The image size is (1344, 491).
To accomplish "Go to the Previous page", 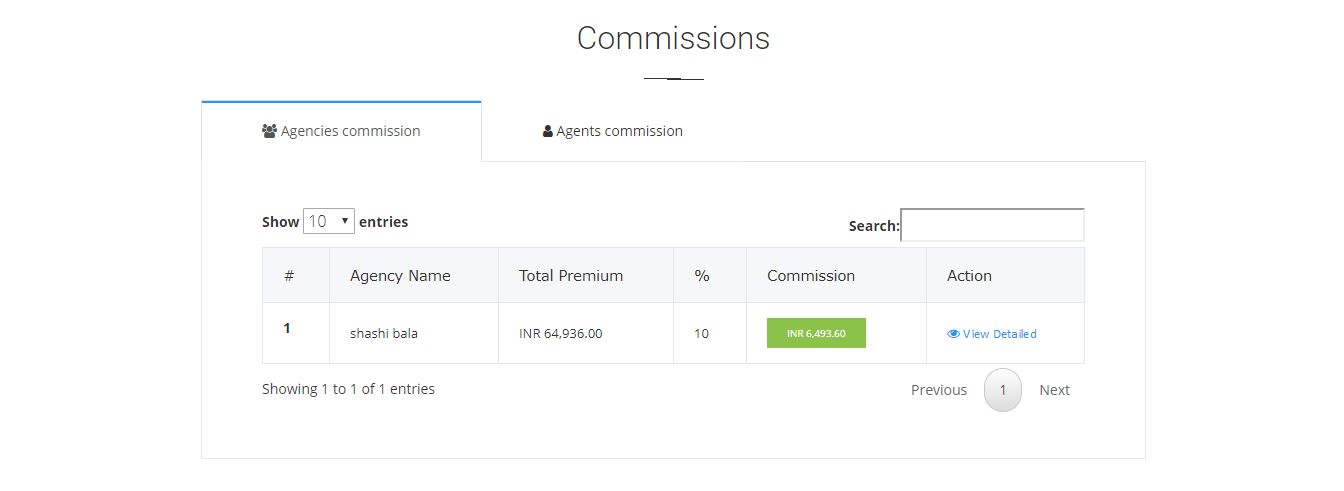I will click(x=939, y=390).
